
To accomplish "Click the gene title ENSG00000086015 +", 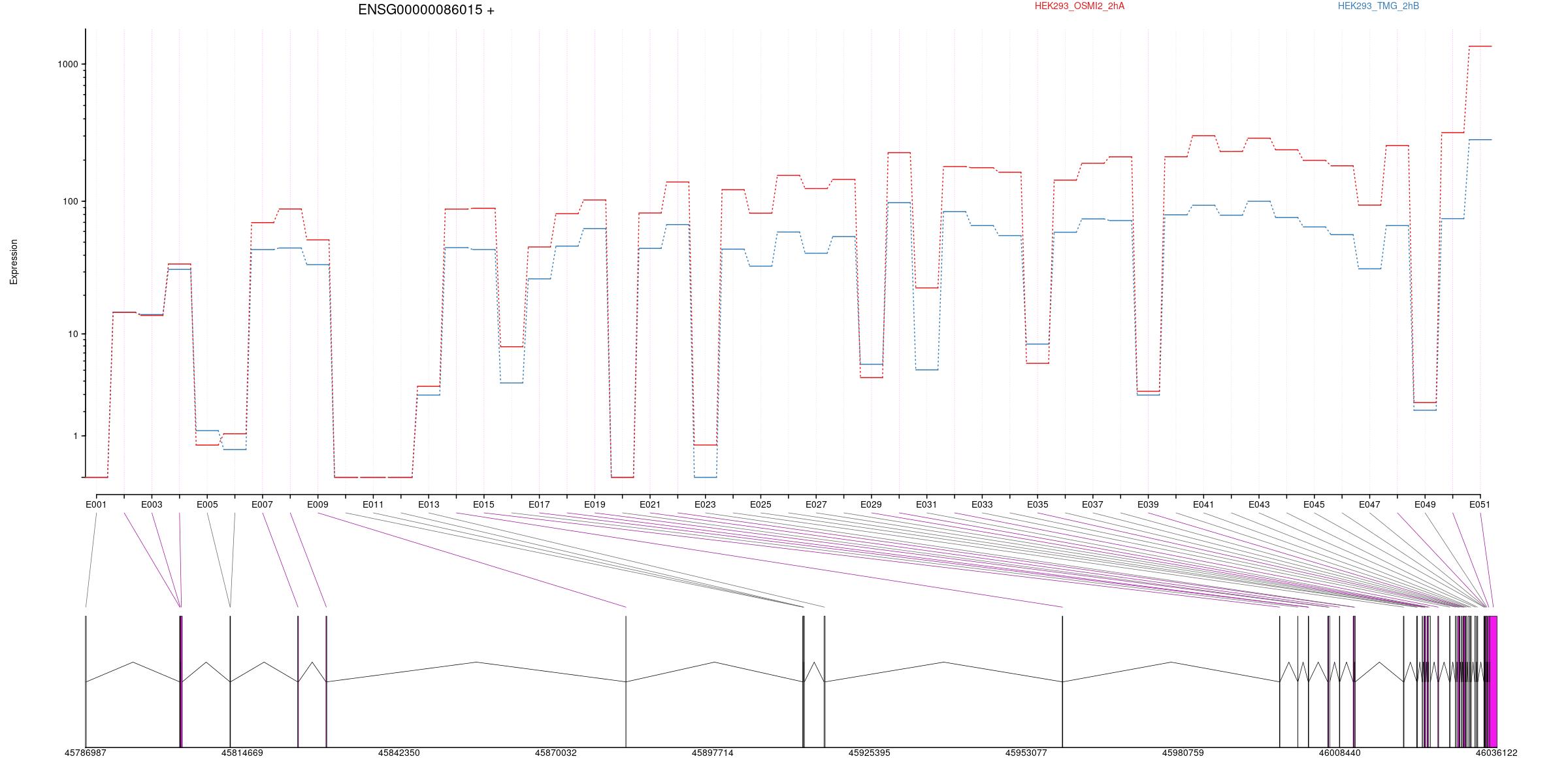I will [x=426, y=10].
